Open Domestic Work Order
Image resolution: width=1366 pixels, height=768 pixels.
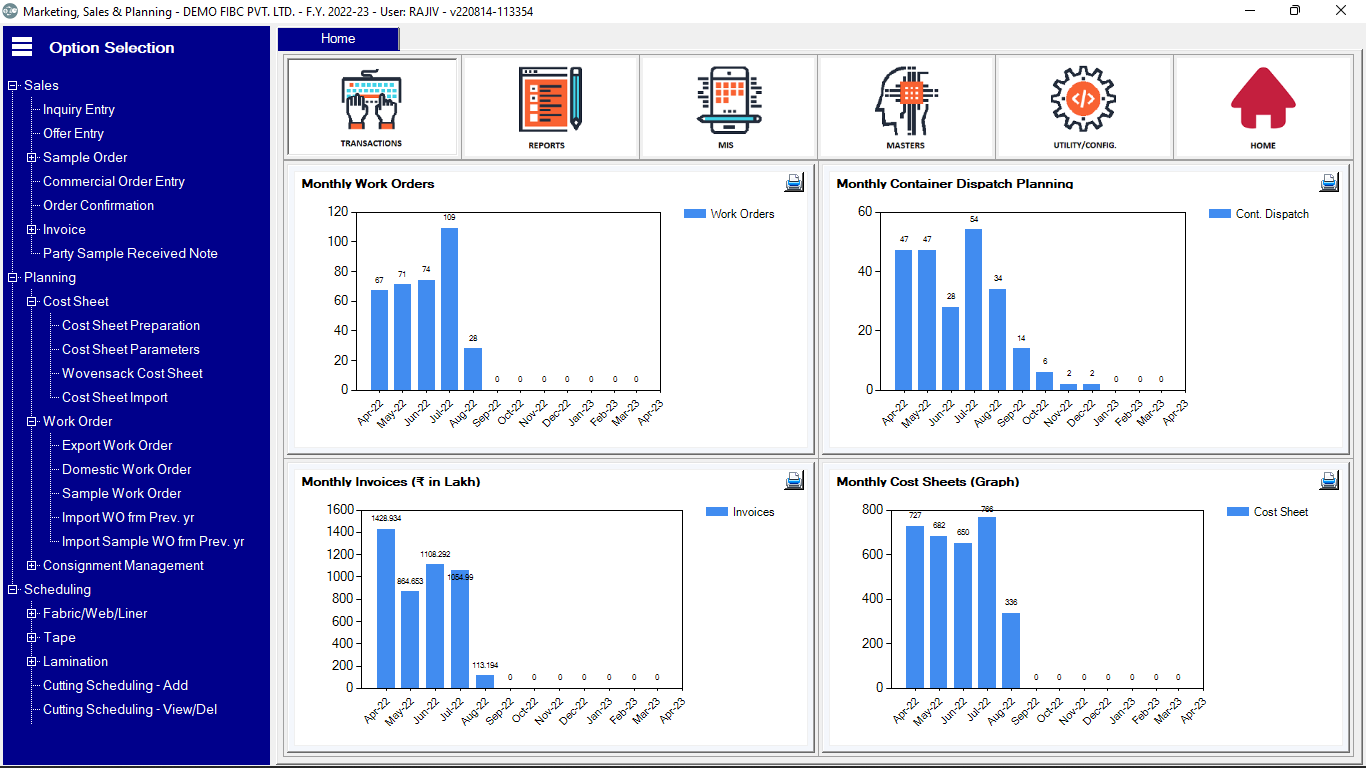click(x=127, y=470)
